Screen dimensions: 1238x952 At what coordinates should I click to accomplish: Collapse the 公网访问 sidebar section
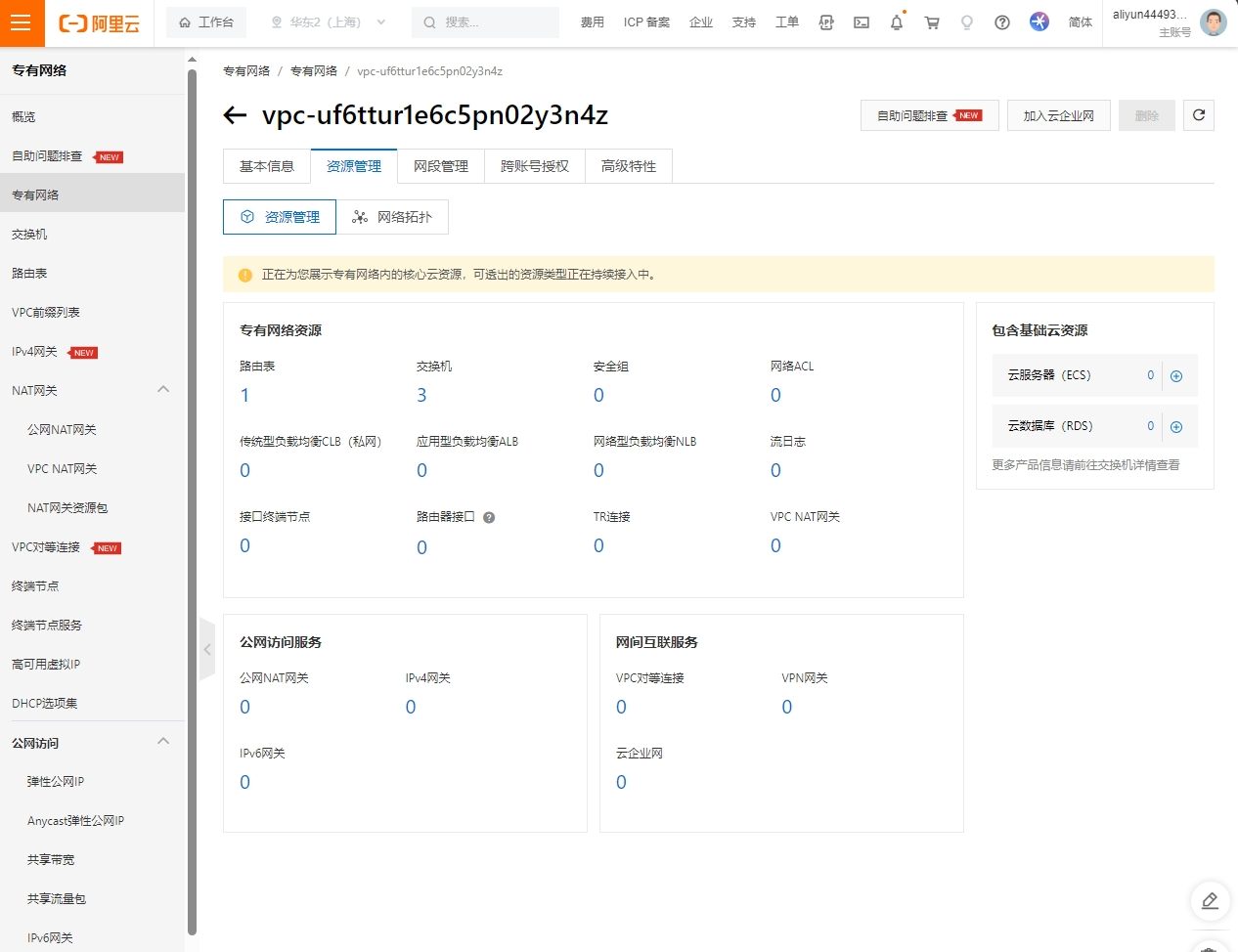163,742
